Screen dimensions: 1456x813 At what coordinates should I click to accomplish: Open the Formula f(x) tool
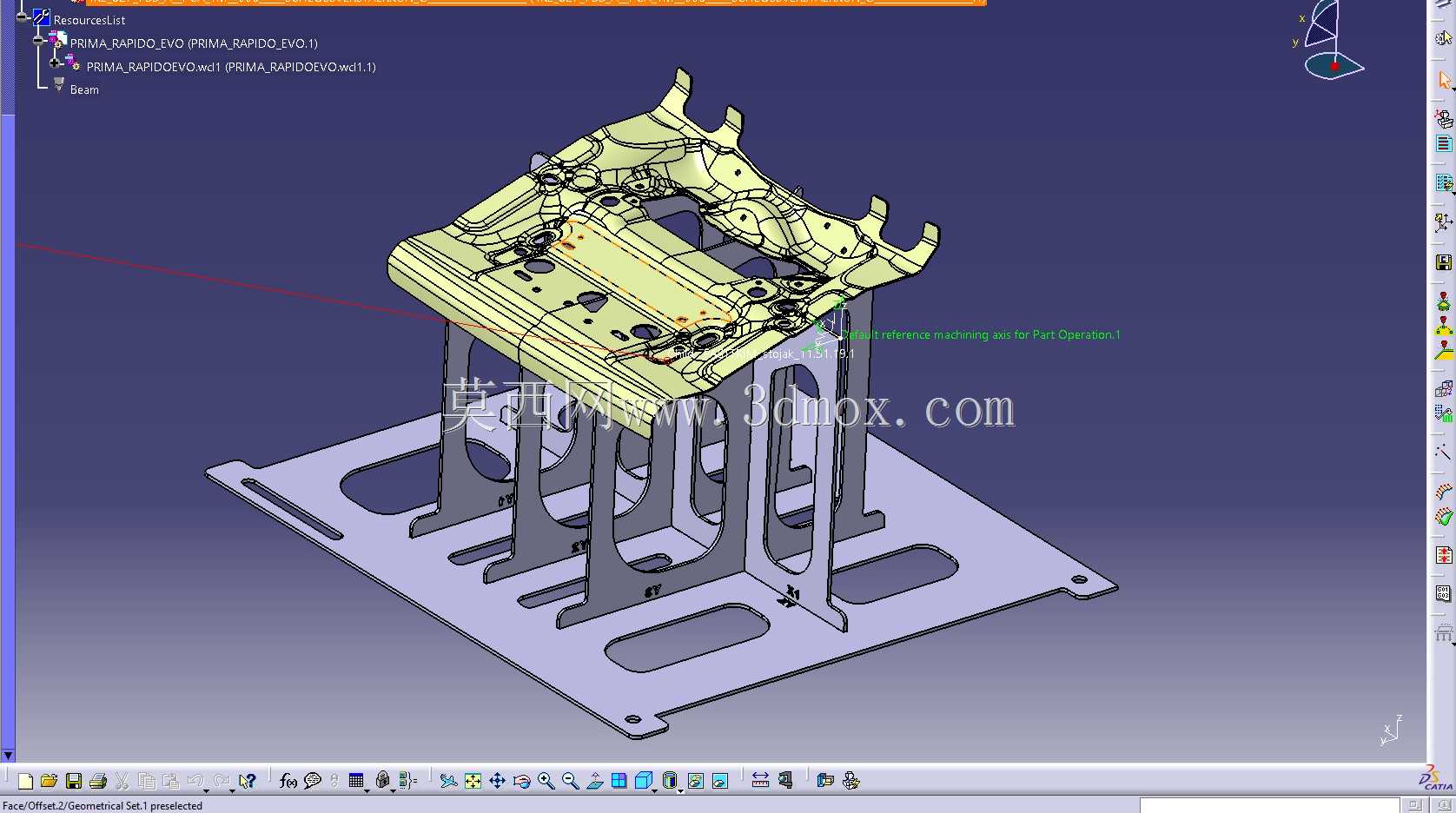pos(288,781)
